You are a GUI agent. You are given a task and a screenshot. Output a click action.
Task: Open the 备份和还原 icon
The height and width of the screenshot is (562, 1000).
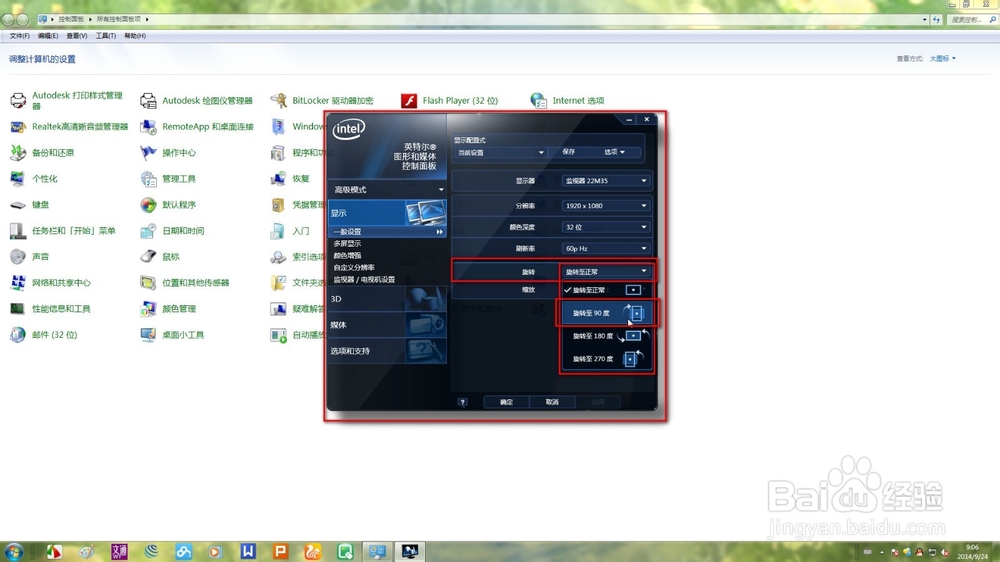click(18, 152)
